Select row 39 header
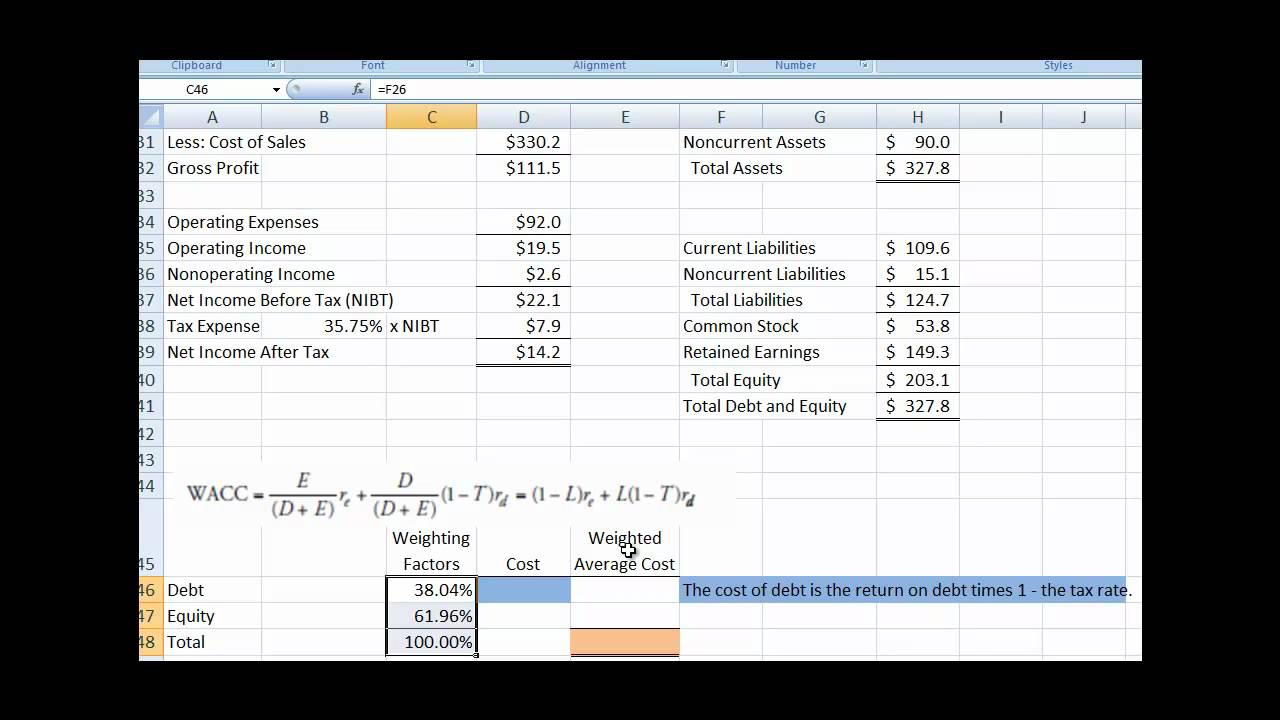This screenshot has height=720, width=1280. tap(149, 352)
